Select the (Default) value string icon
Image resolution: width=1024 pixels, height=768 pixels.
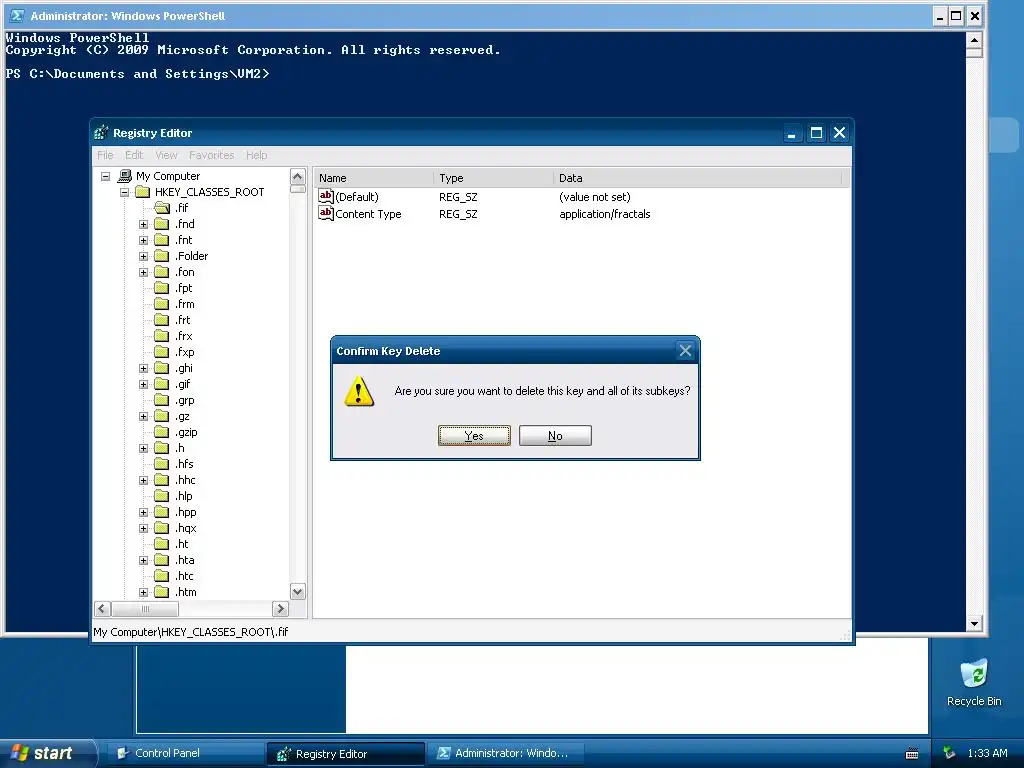(x=326, y=196)
